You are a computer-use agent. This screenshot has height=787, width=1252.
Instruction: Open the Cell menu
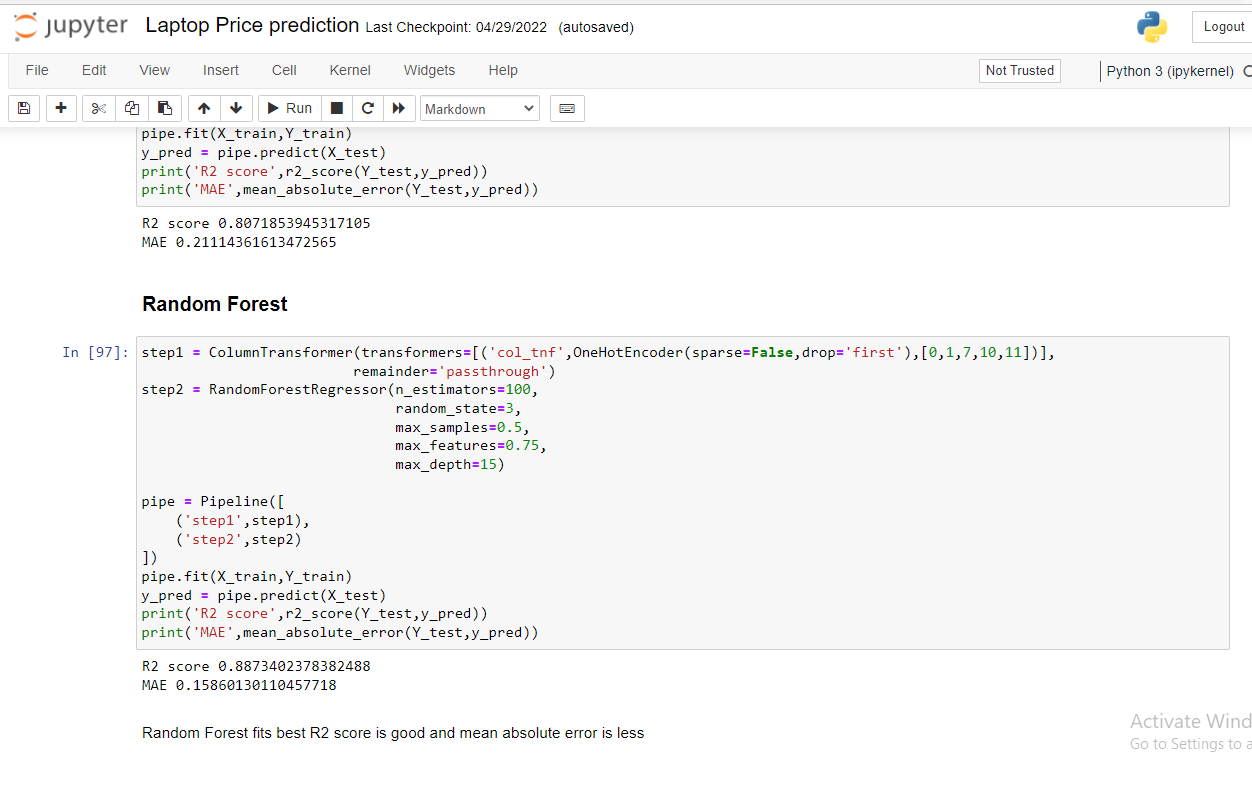(x=284, y=70)
